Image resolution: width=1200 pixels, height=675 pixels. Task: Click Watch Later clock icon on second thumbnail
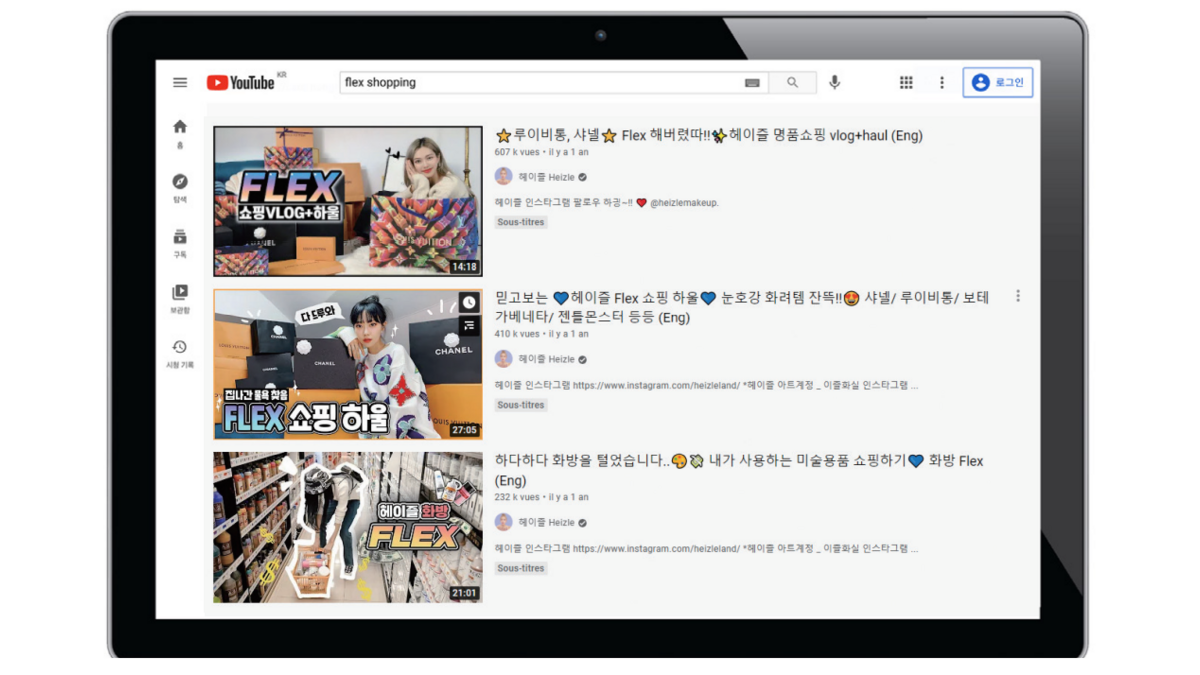click(469, 303)
